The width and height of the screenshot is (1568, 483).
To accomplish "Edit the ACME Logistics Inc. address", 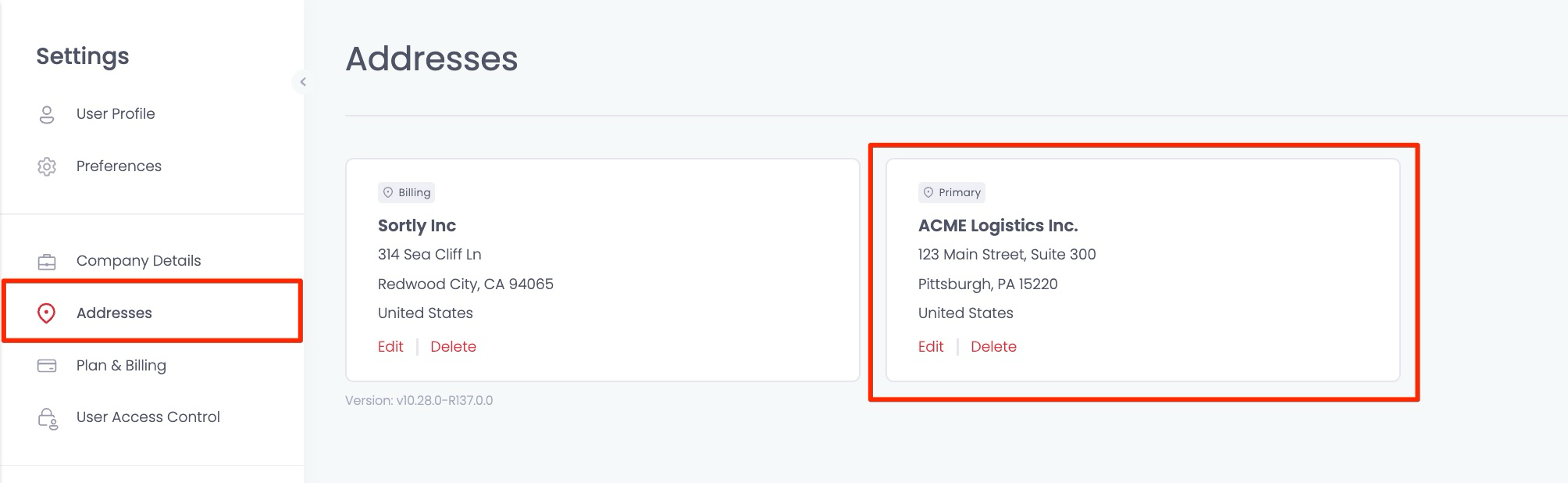I will tap(931, 346).
